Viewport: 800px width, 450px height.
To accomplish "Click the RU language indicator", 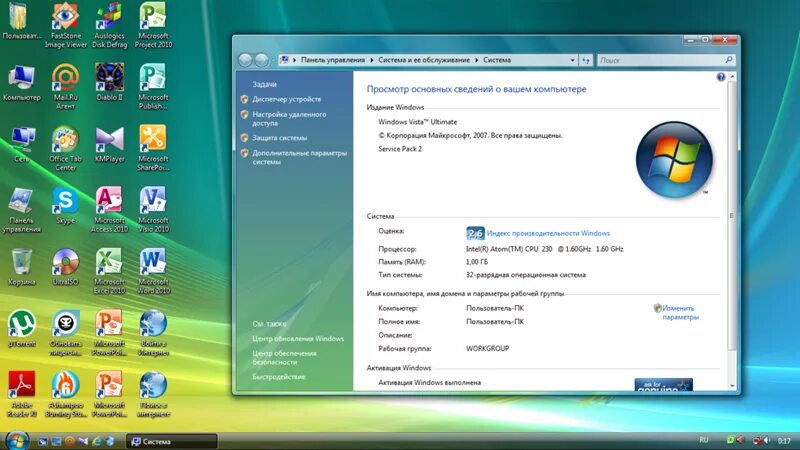I will 704,440.
